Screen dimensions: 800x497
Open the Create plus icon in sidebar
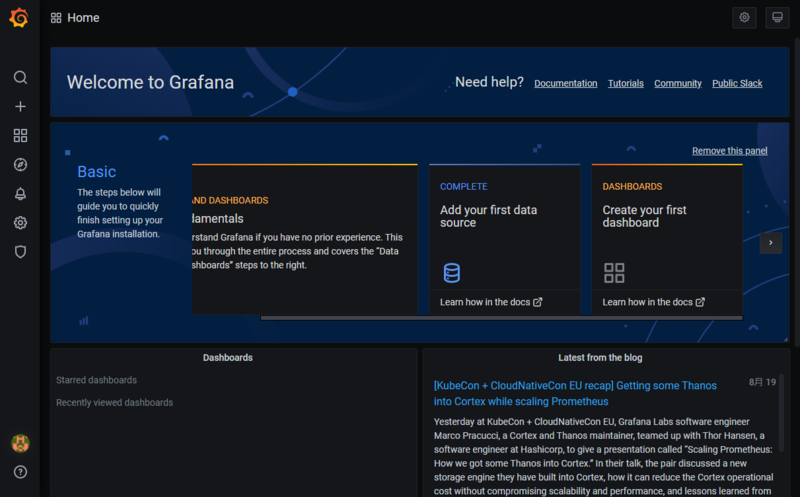(x=20, y=106)
